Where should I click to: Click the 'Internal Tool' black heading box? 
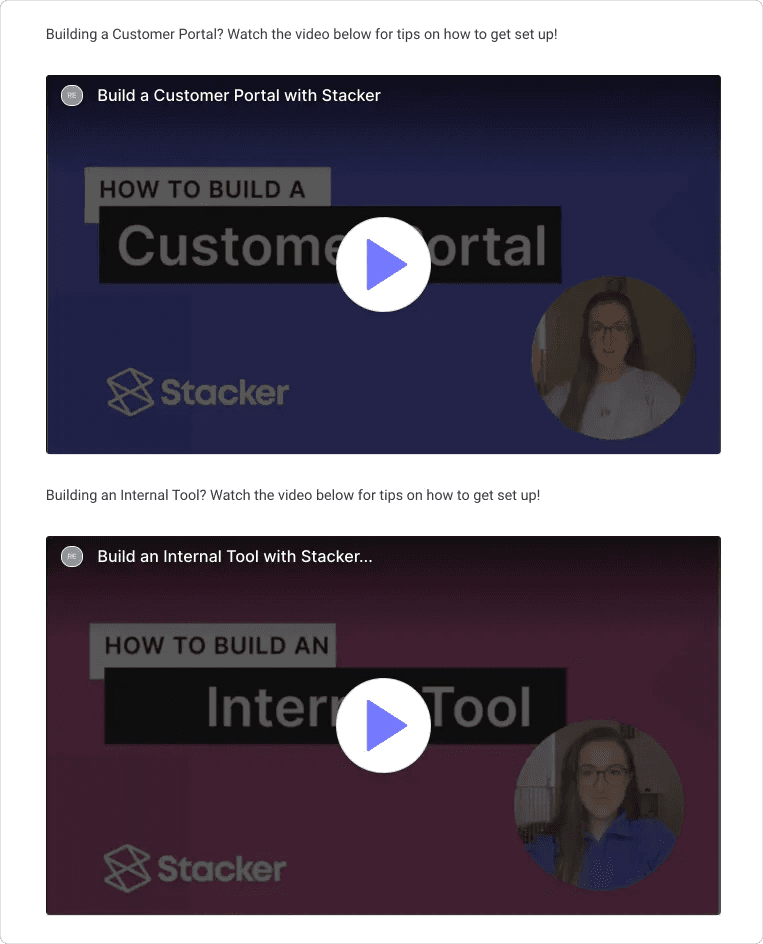point(335,706)
